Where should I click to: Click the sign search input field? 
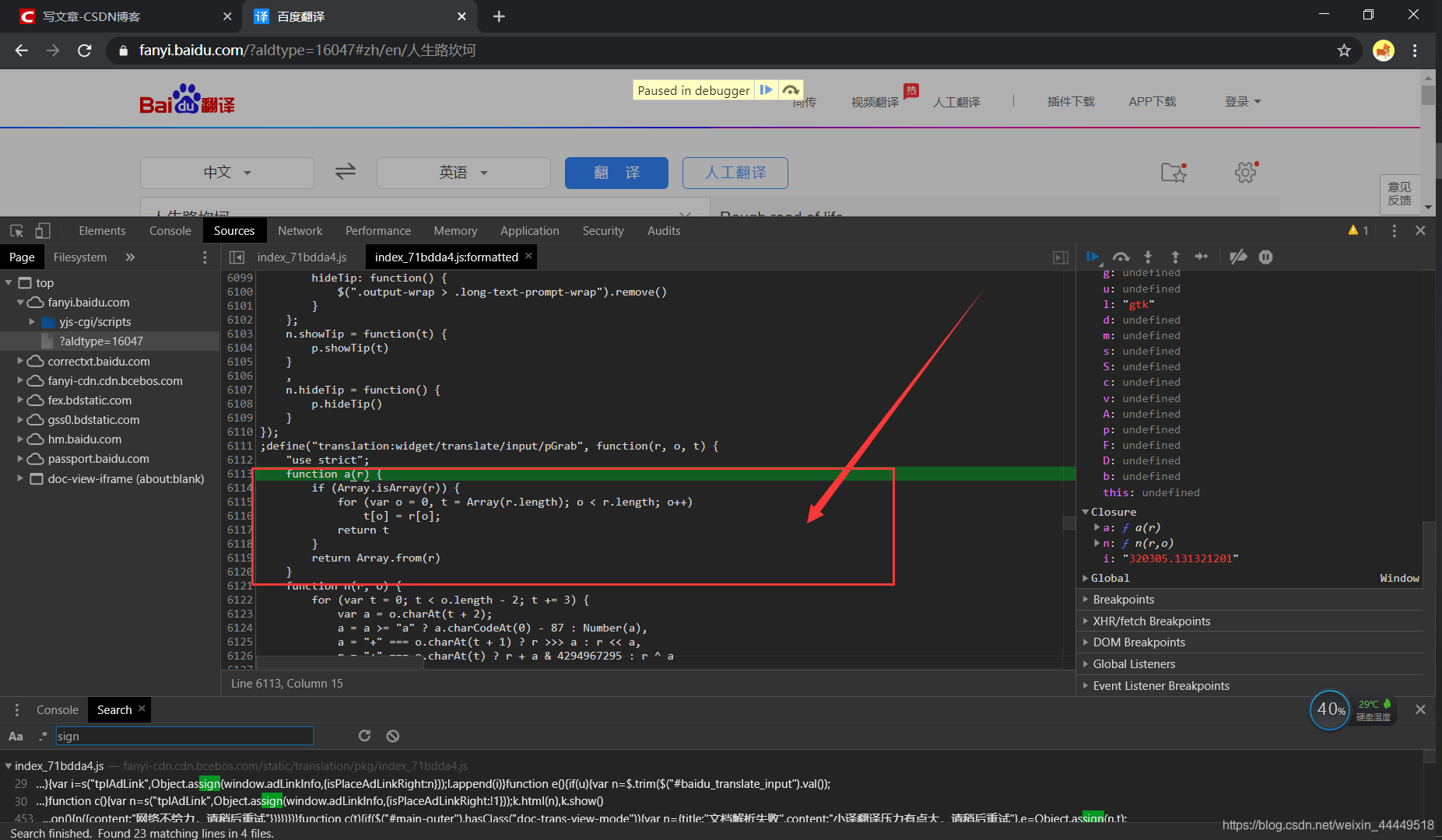coord(184,736)
